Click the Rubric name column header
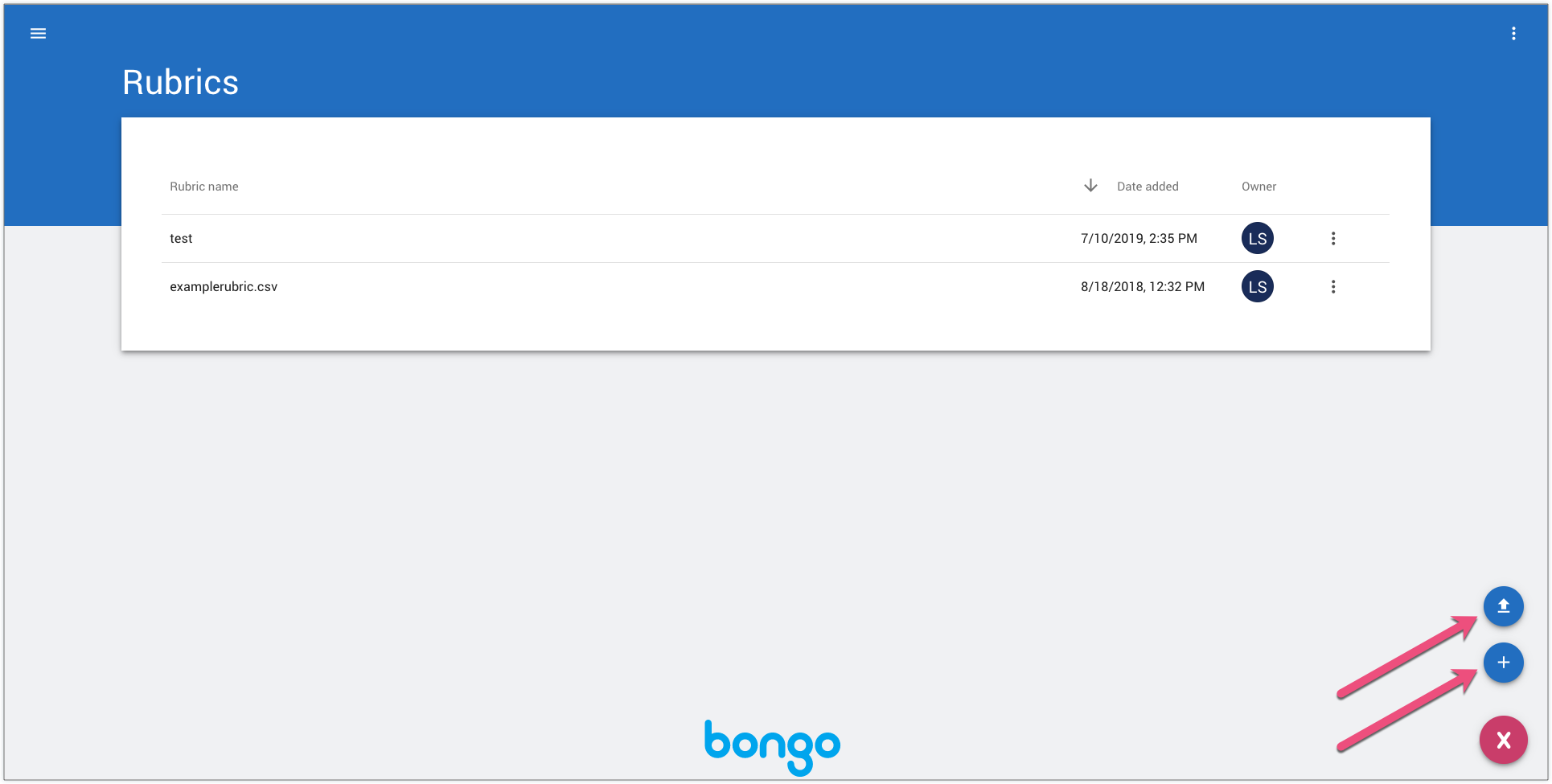 coord(204,187)
